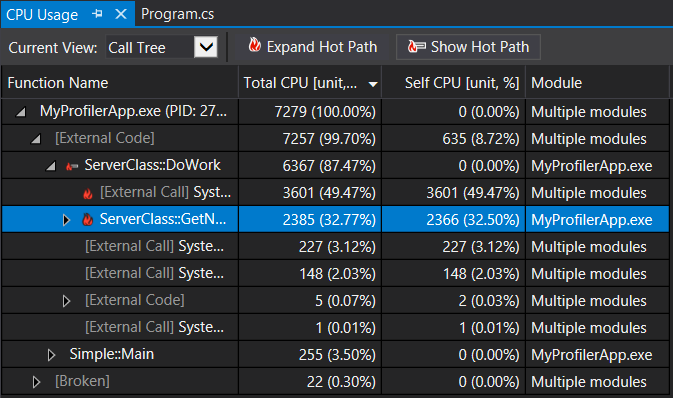This screenshot has height=398, width=673.
Task: Select the Simple::Main function row
Action: click(x=335, y=355)
